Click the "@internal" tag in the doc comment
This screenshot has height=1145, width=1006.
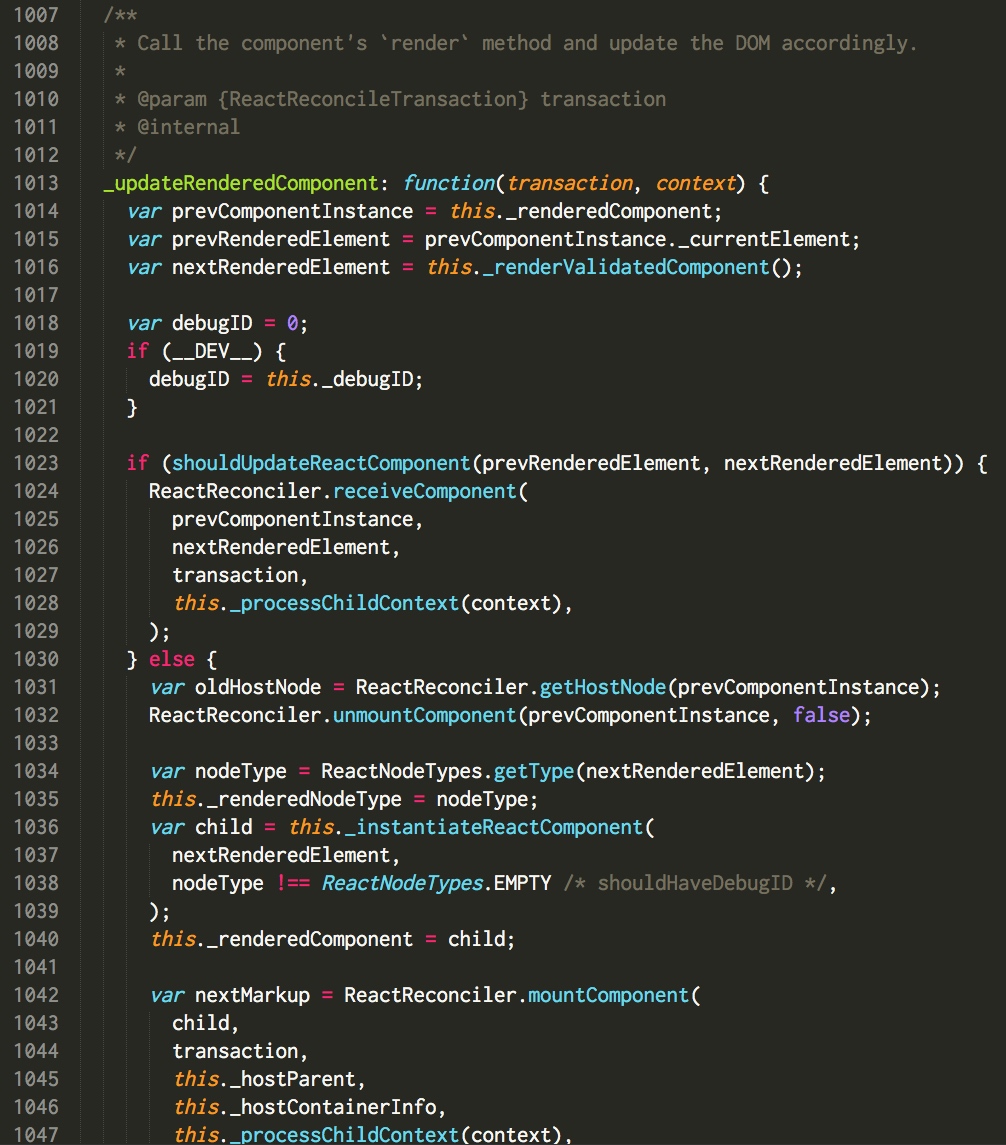[x=188, y=127]
